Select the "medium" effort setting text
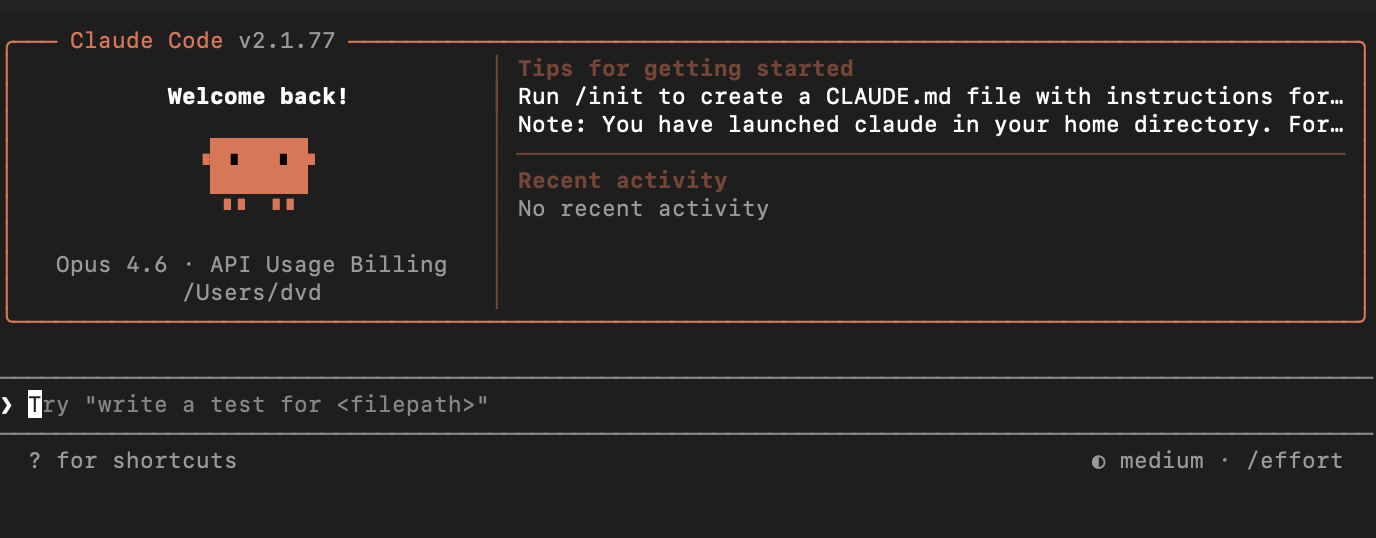The width and height of the screenshot is (1376, 538). [x=1161, y=461]
